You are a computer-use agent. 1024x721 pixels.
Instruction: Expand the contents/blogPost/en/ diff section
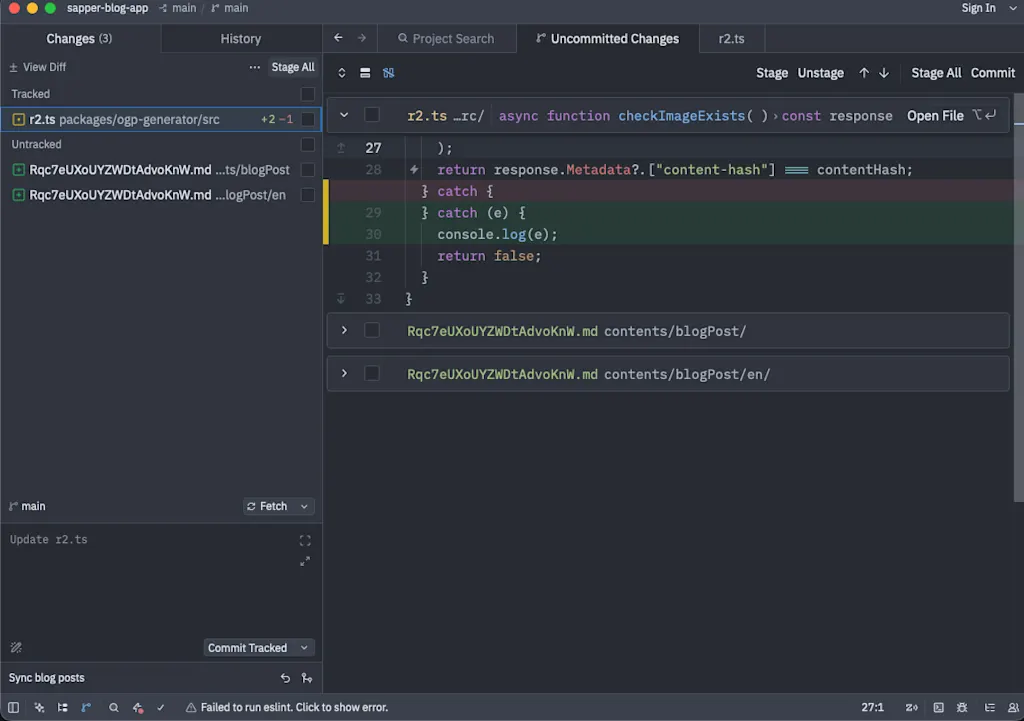pyautogui.click(x=344, y=374)
